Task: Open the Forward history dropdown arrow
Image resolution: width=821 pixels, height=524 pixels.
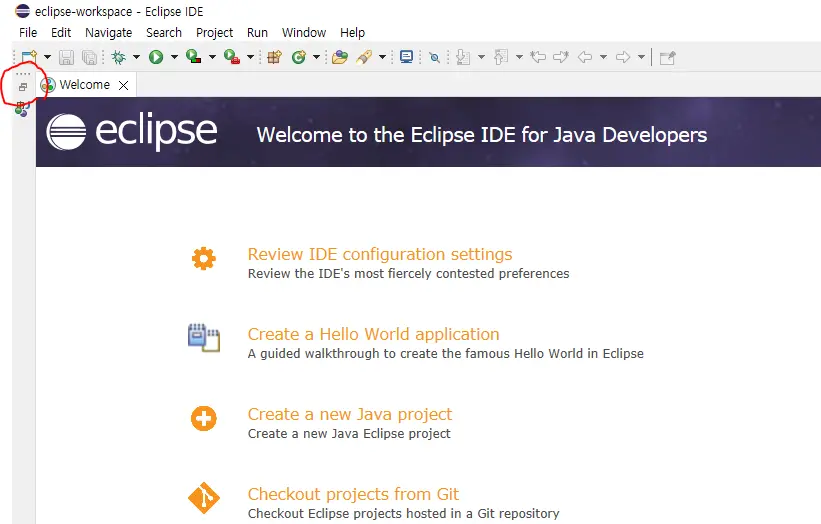Action: (641, 57)
